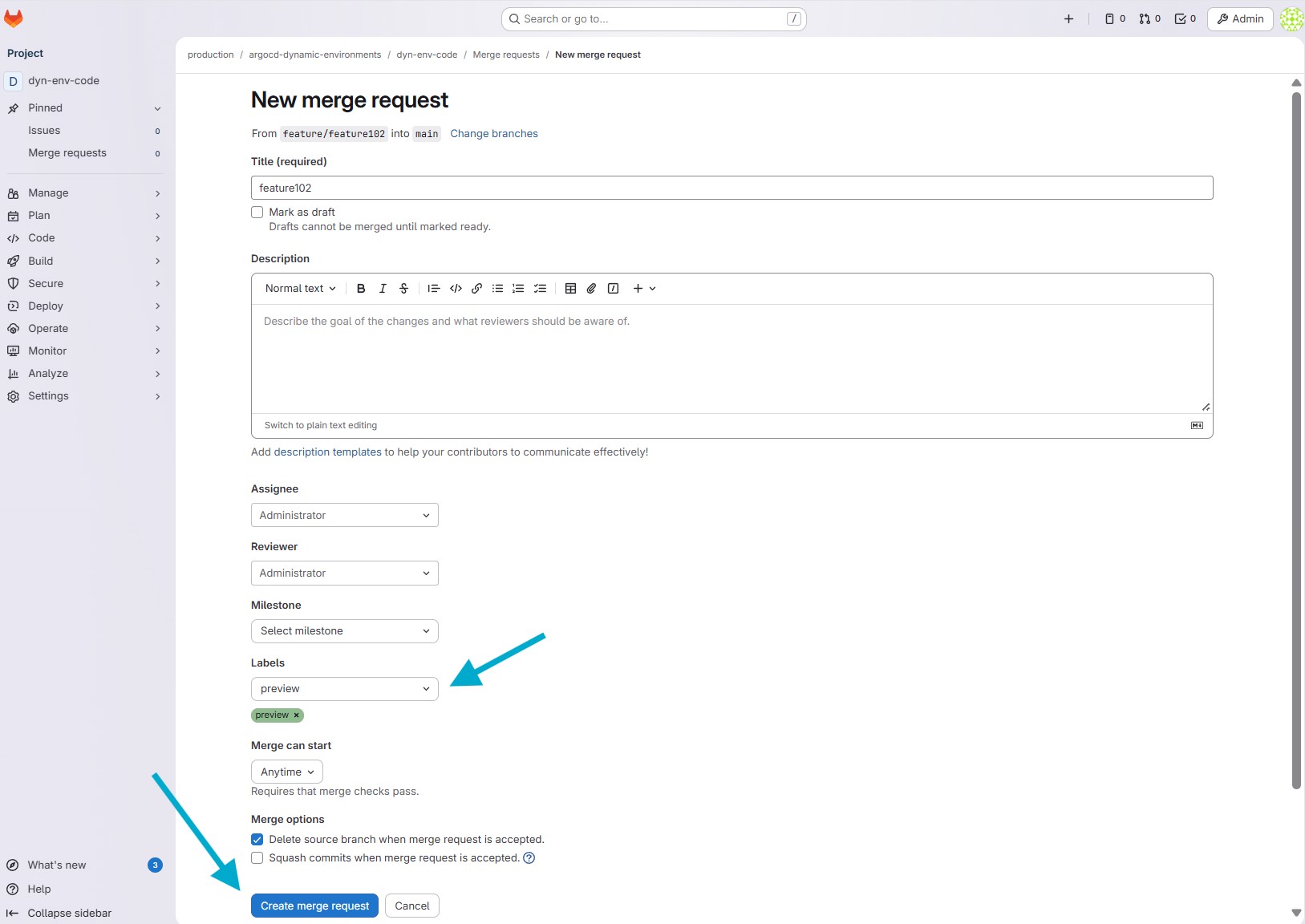Open the Select milestone dropdown
Screen dimensions: 1305x924
tap(344, 631)
